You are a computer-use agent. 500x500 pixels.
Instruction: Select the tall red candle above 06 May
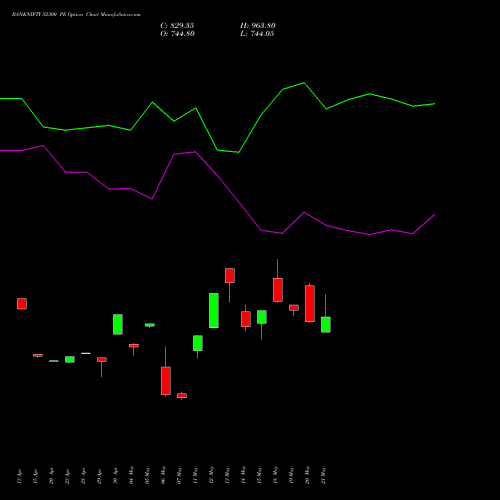click(166, 381)
